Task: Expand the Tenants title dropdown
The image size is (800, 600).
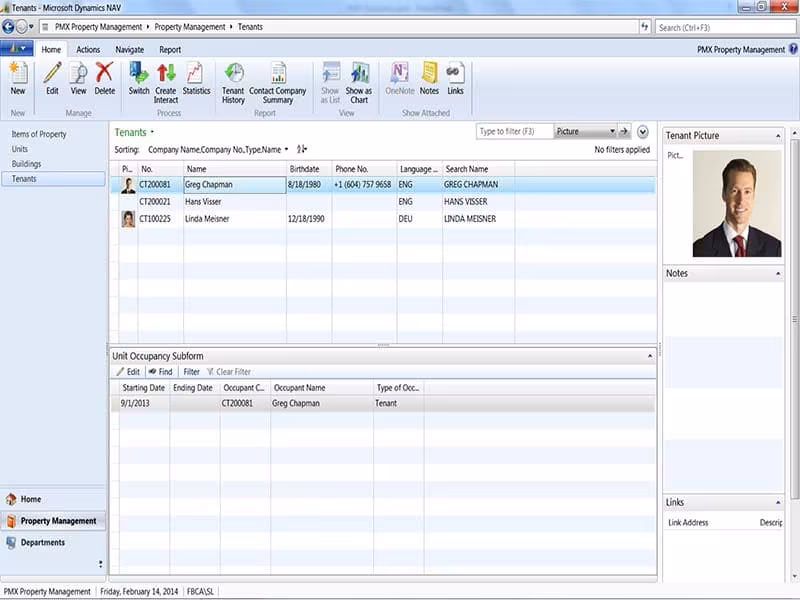Action: 152,132
